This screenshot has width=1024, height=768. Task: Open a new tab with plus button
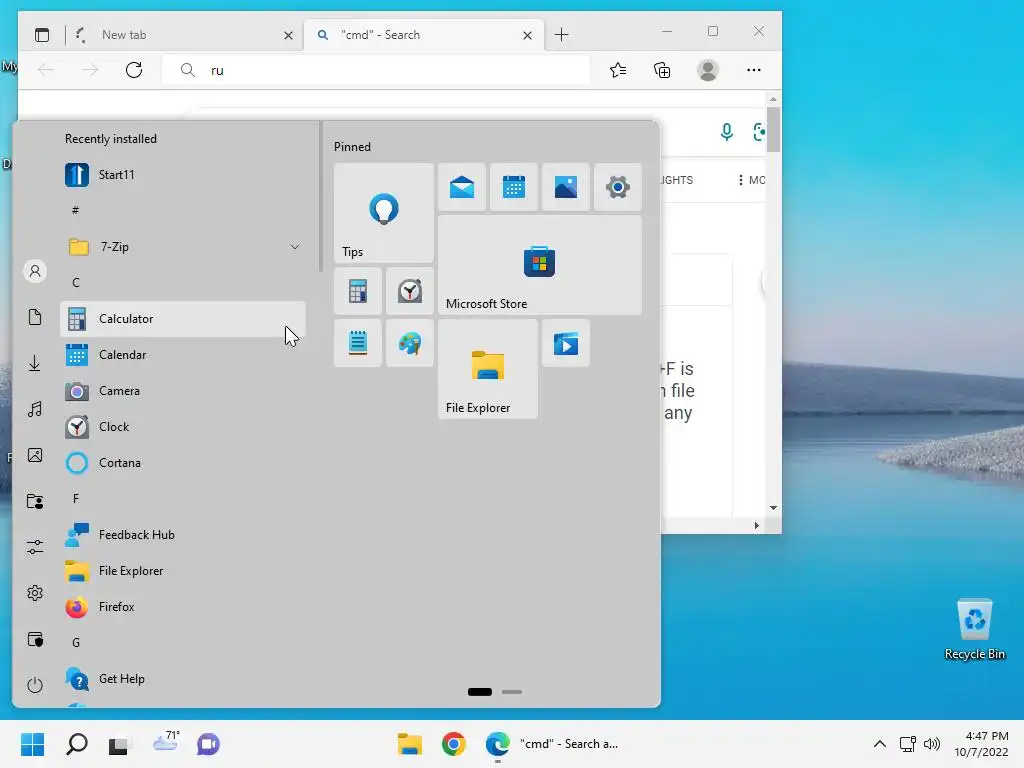point(562,35)
